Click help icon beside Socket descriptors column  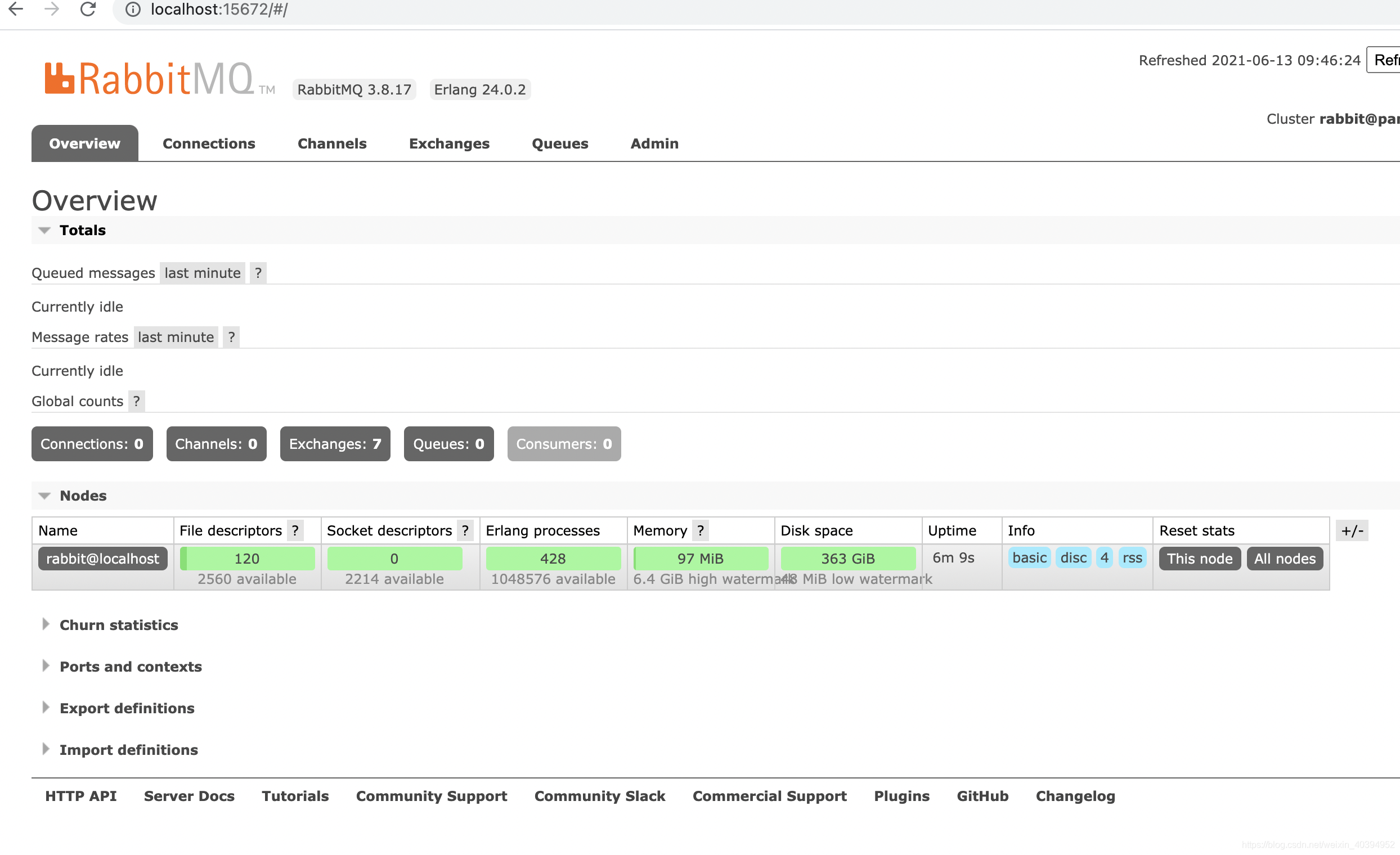(465, 531)
